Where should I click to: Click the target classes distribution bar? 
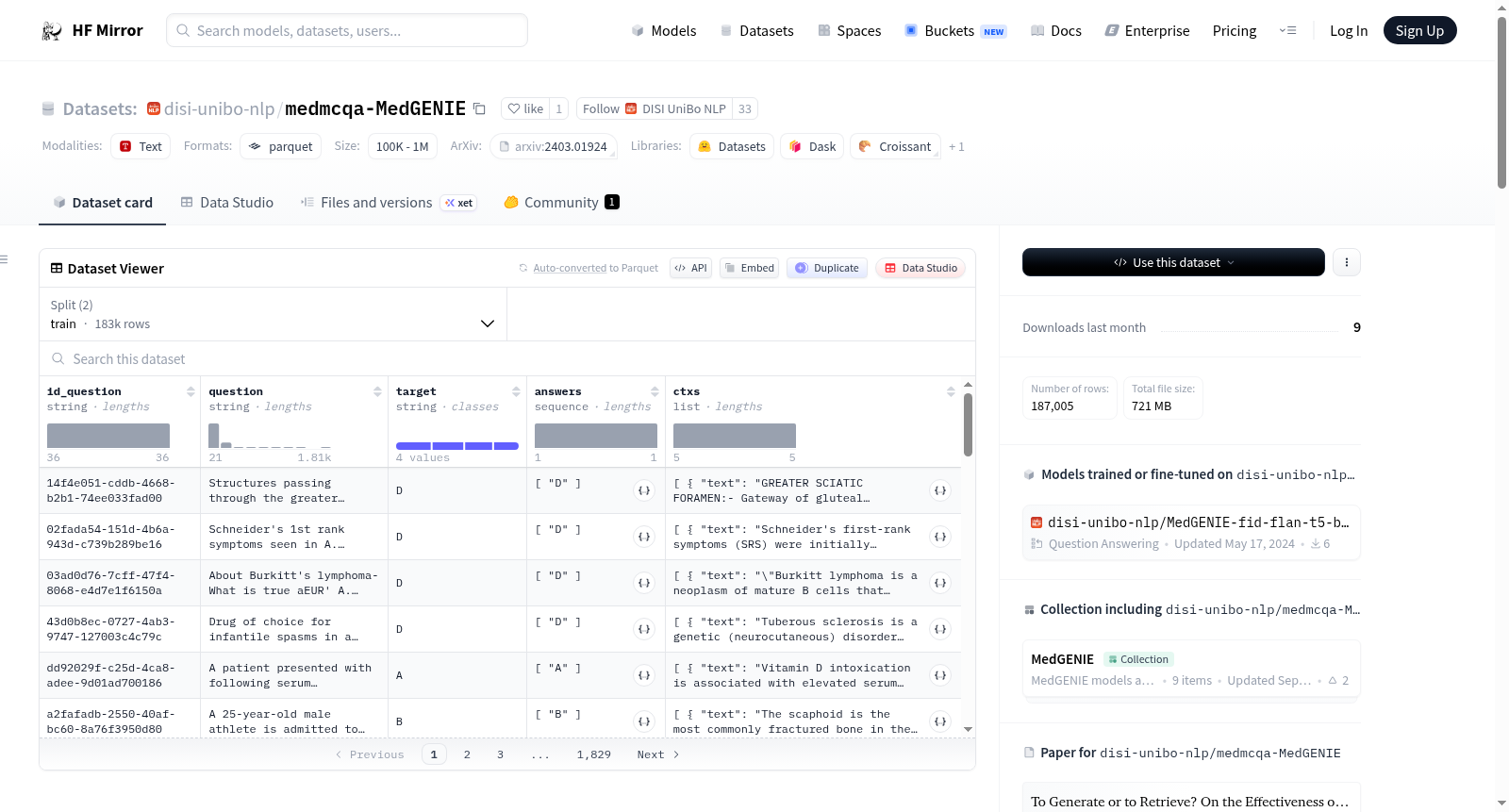click(457, 446)
